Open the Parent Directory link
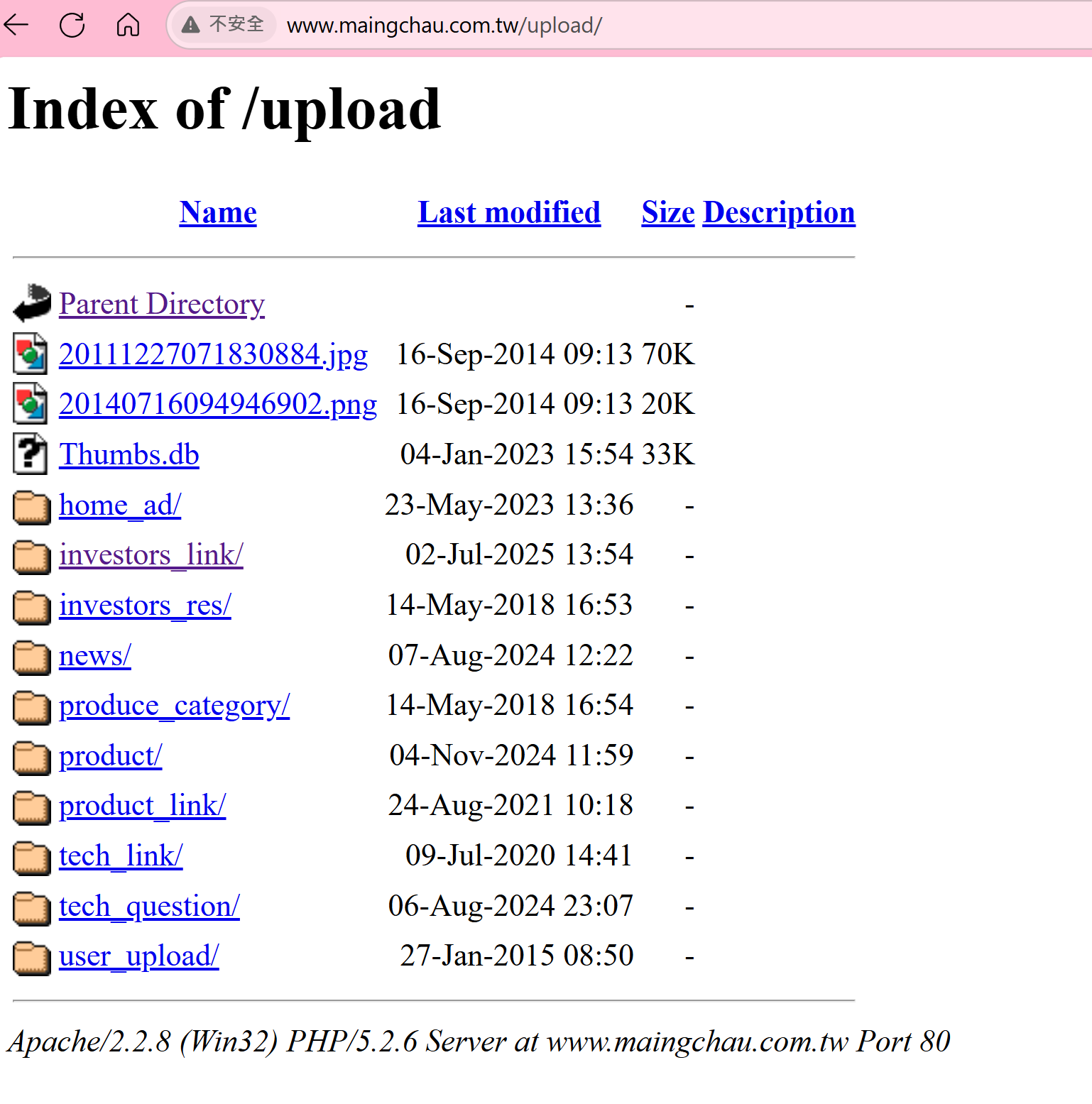 (162, 304)
